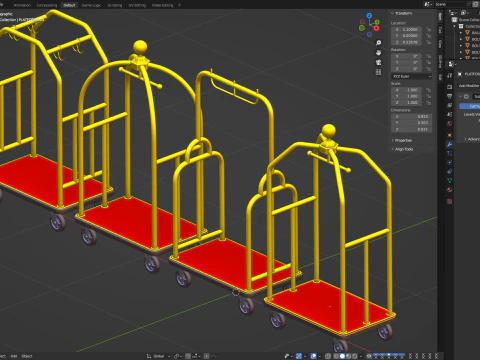Viewport: 480px width, 360px height.
Task: Lock the Rotation Z axis
Action: 429,69
